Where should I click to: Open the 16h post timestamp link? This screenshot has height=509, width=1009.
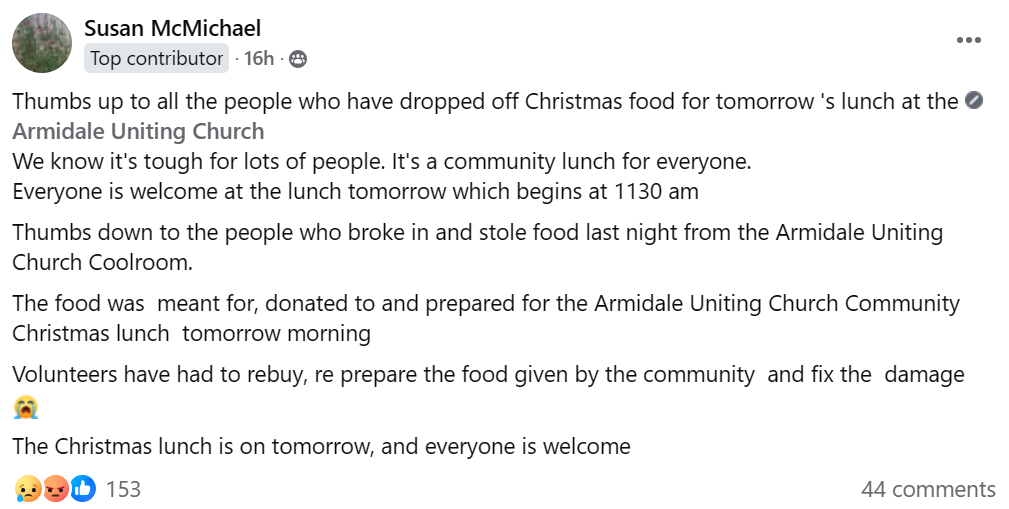coord(259,59)
